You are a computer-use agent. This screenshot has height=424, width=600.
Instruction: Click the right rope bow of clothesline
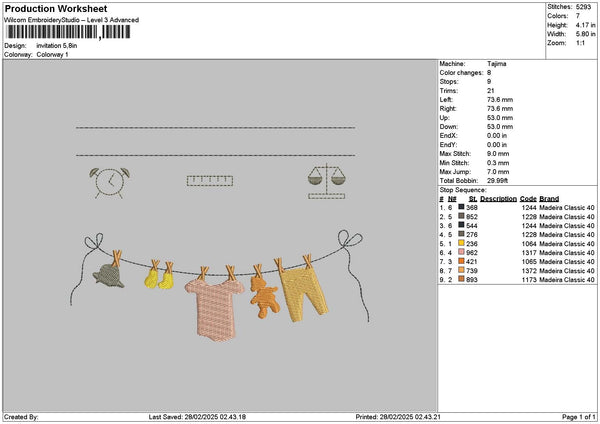coord(350,240)
